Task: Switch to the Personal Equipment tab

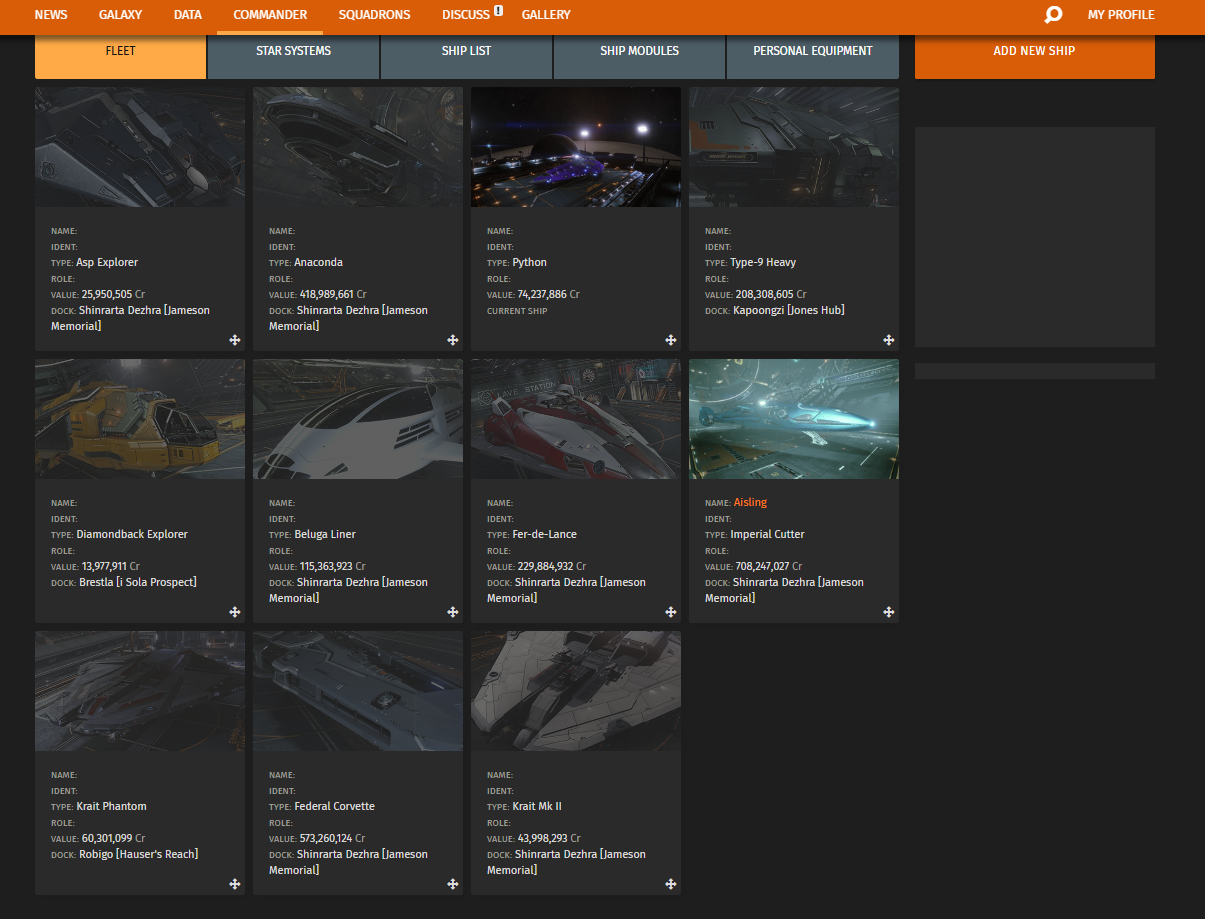Action: pos(813,57)
